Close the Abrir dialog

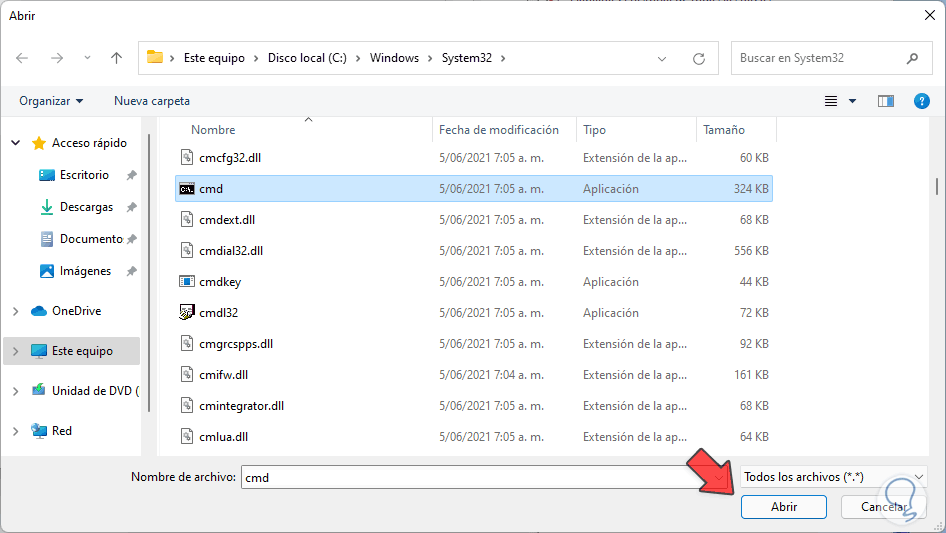click(x=930, y=15)
